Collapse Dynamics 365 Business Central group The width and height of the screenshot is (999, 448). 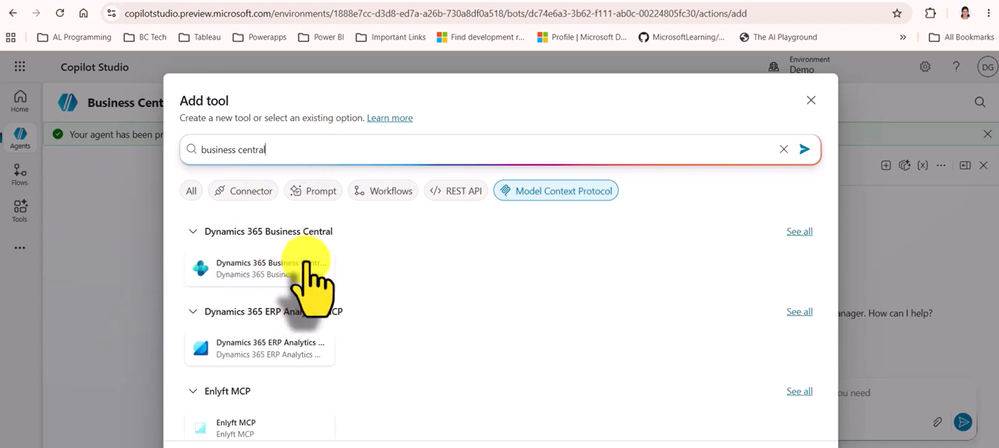(x=193, y=231)
